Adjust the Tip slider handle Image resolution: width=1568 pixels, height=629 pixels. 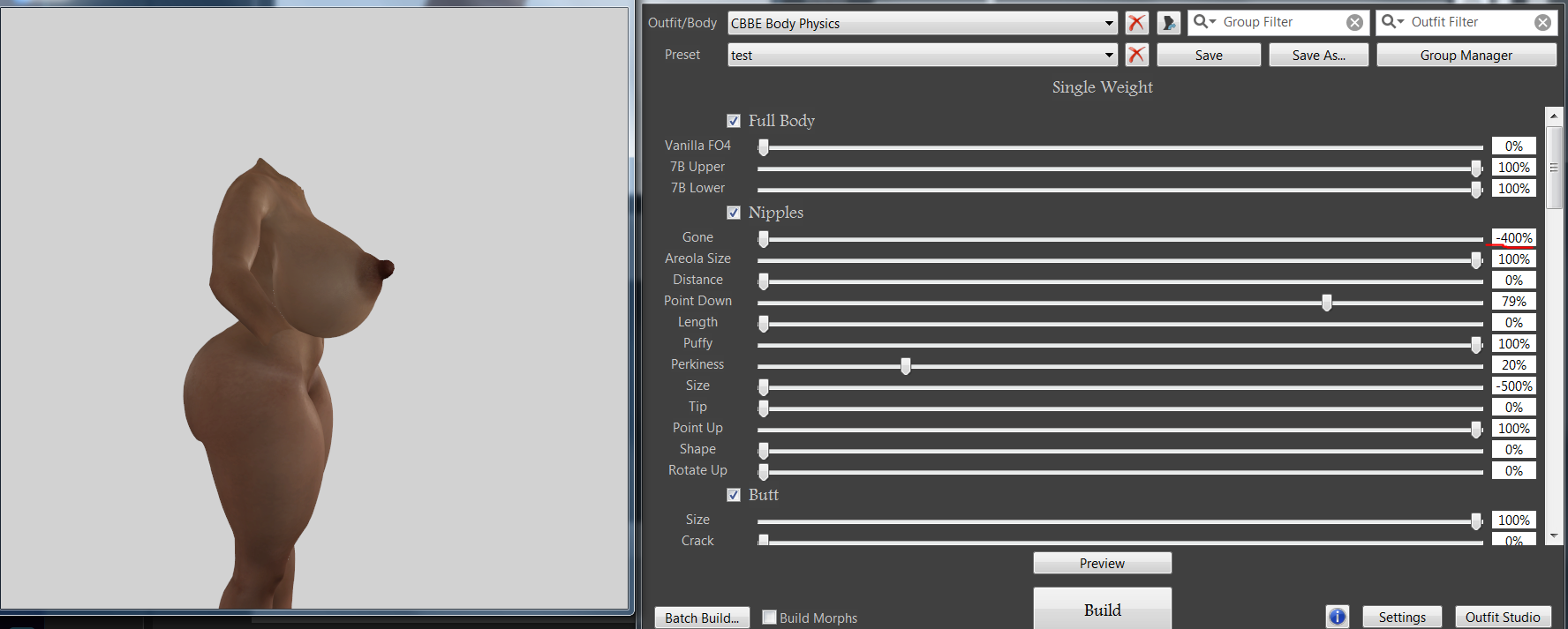764,408
